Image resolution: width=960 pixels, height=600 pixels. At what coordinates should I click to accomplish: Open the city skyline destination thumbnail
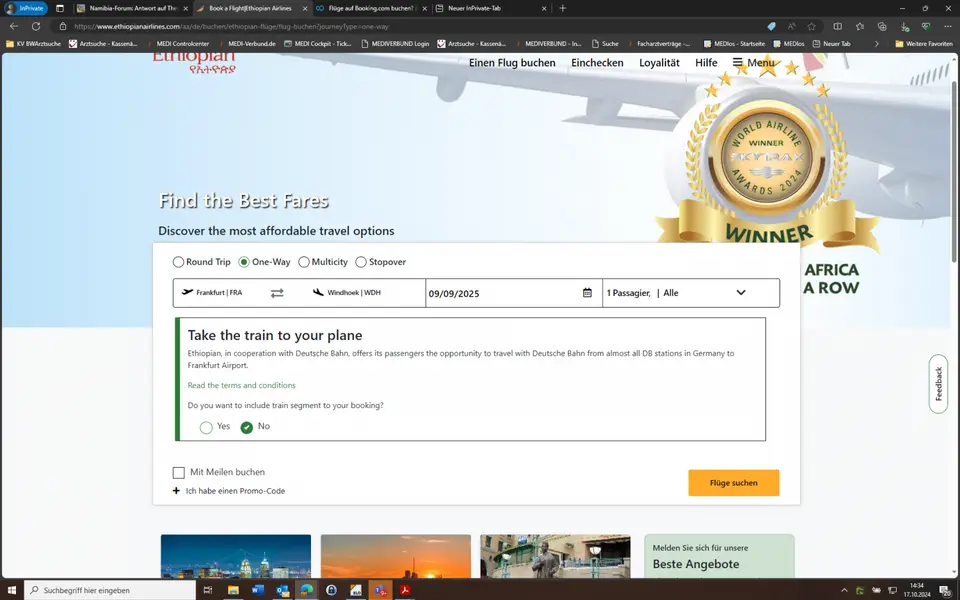click(236, 556)
